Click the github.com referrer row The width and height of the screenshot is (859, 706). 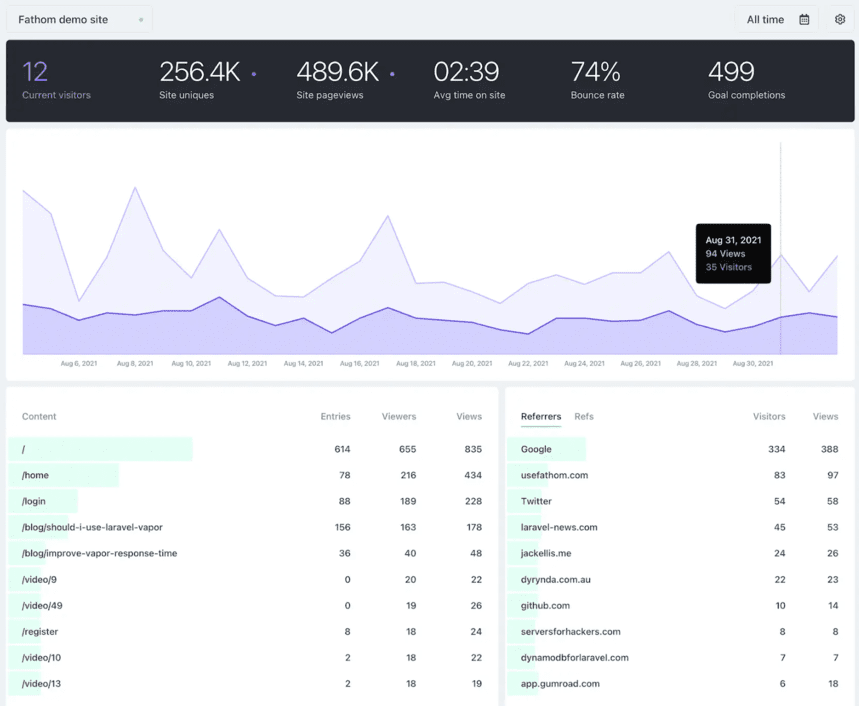coord(545,605)
